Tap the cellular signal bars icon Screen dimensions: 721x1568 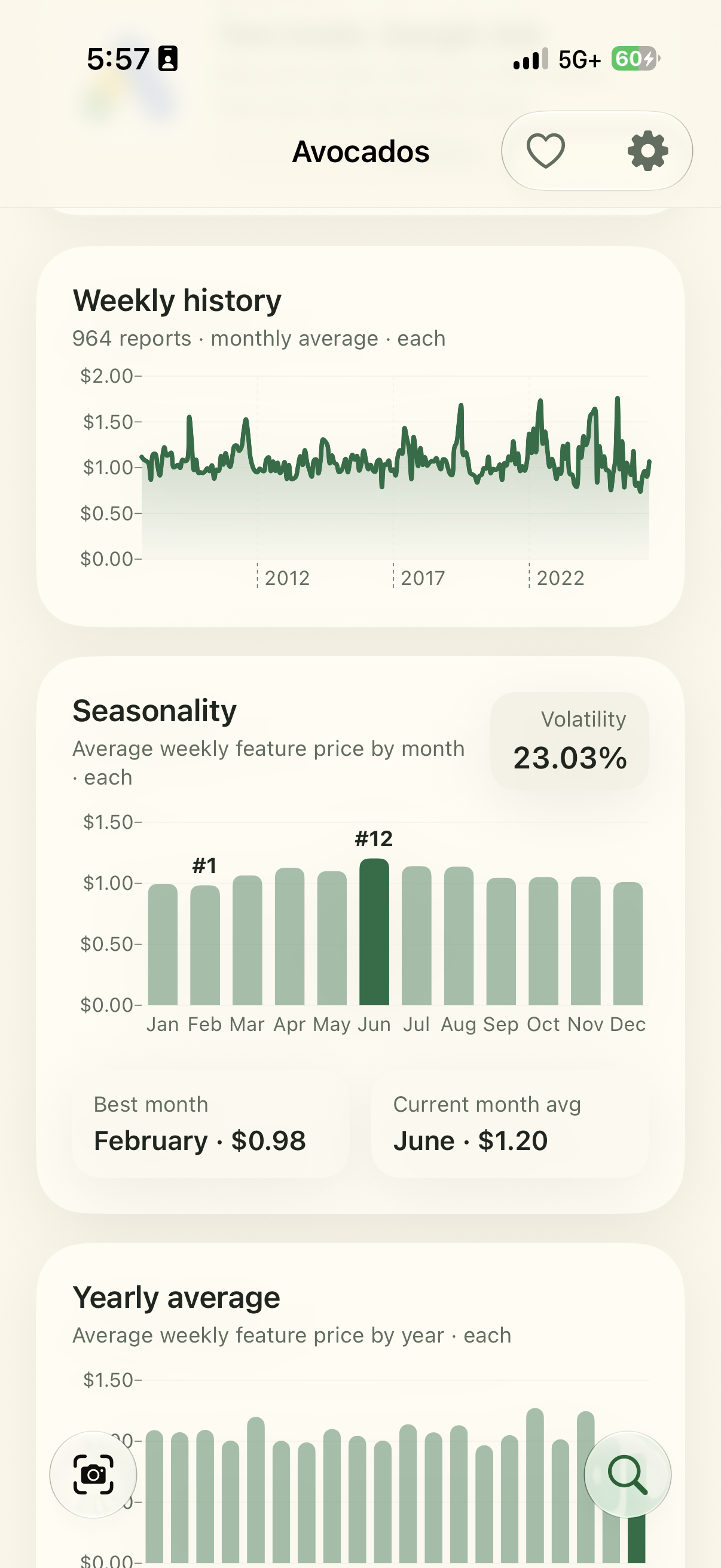(x=530, y=59)
